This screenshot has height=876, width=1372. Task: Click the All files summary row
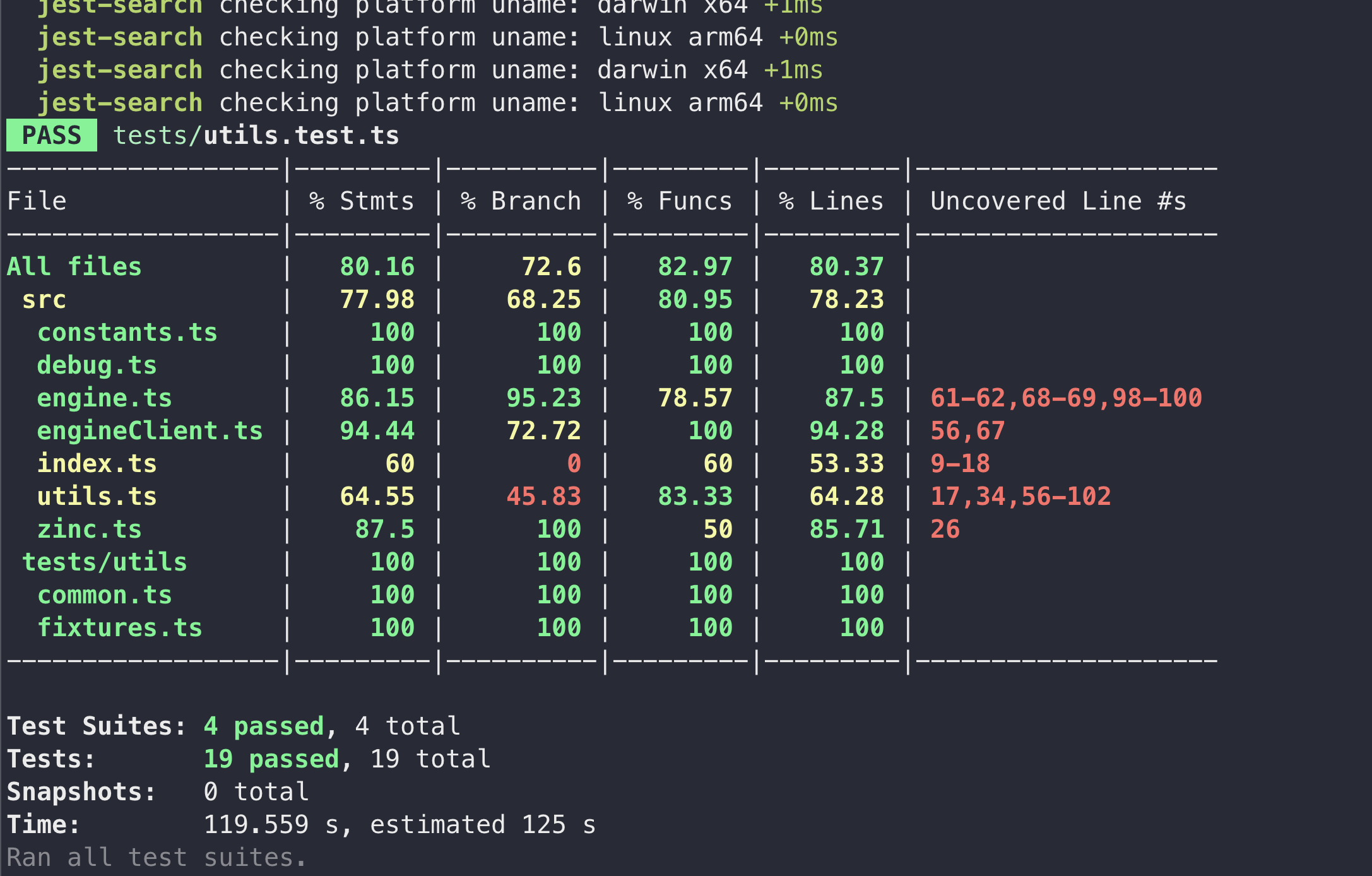pyautogui.click(x=74, y=267)
